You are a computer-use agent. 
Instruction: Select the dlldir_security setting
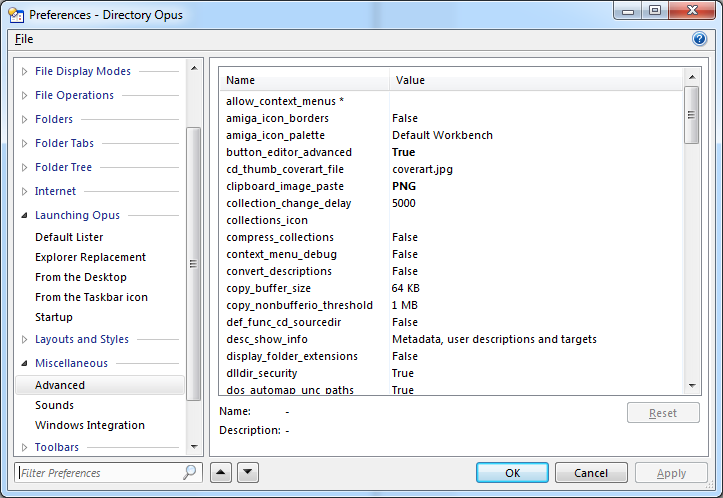tap(451, 374)
